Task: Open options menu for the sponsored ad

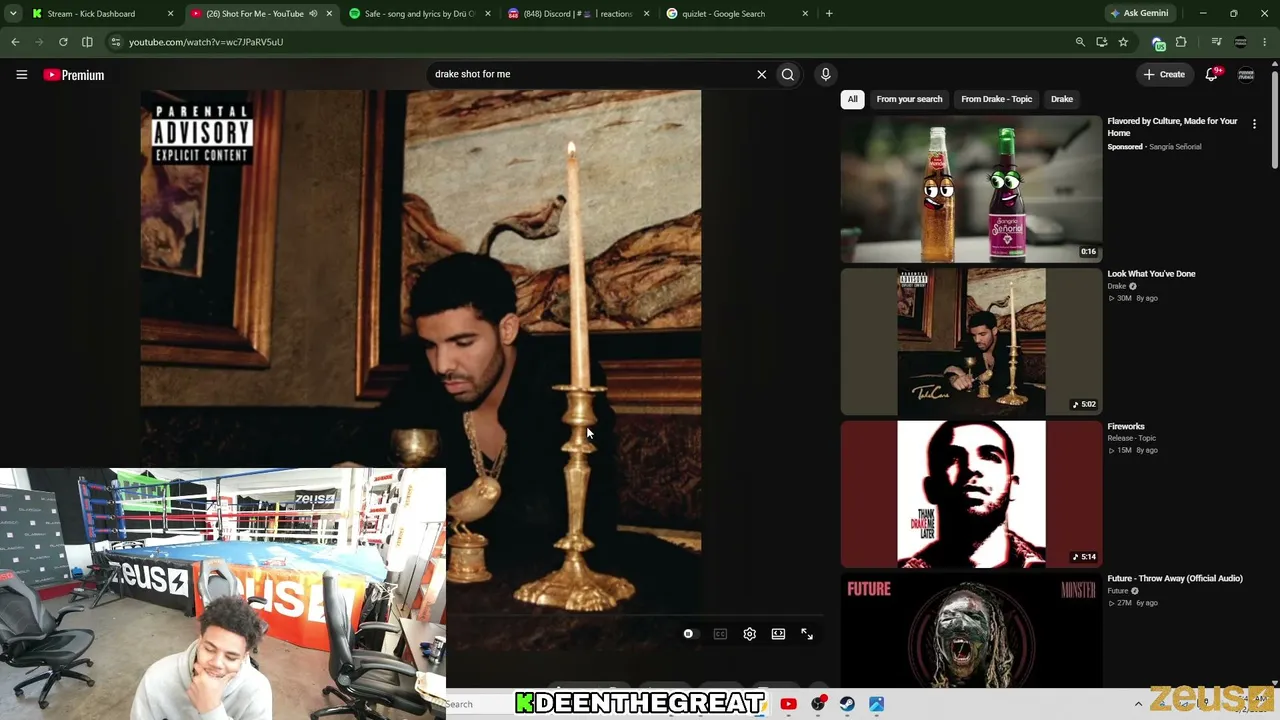Action: pyautogui.click(x=1254, y=124)
